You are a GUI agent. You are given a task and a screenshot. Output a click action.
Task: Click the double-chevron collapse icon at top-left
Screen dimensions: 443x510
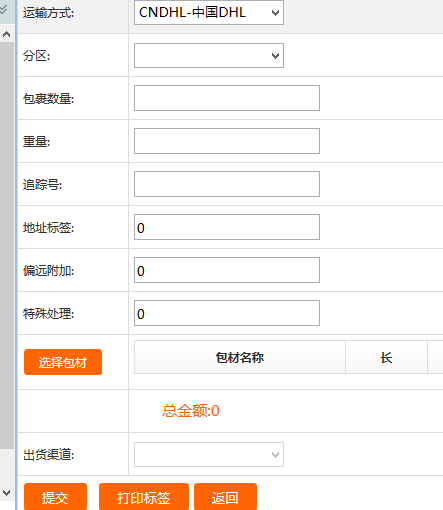click(3, 9)
